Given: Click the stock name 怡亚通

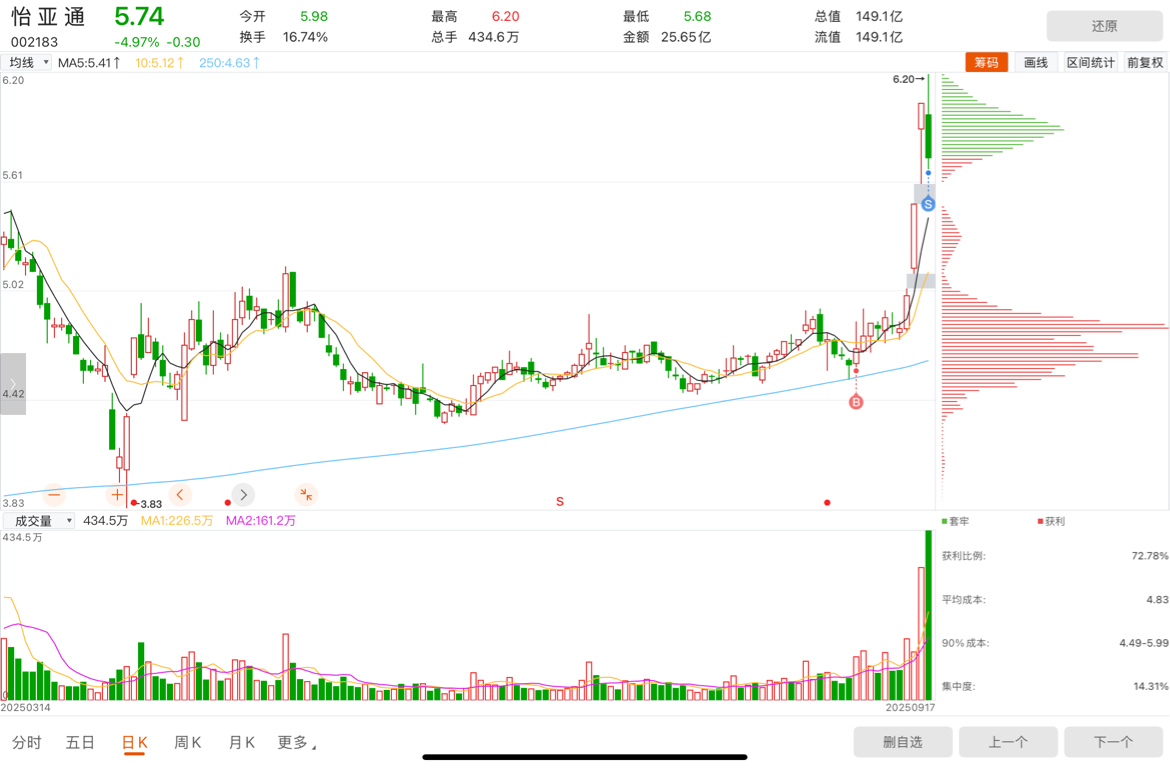Looking at the screenshot, I should pyautogui.click(x=49, y=17).
